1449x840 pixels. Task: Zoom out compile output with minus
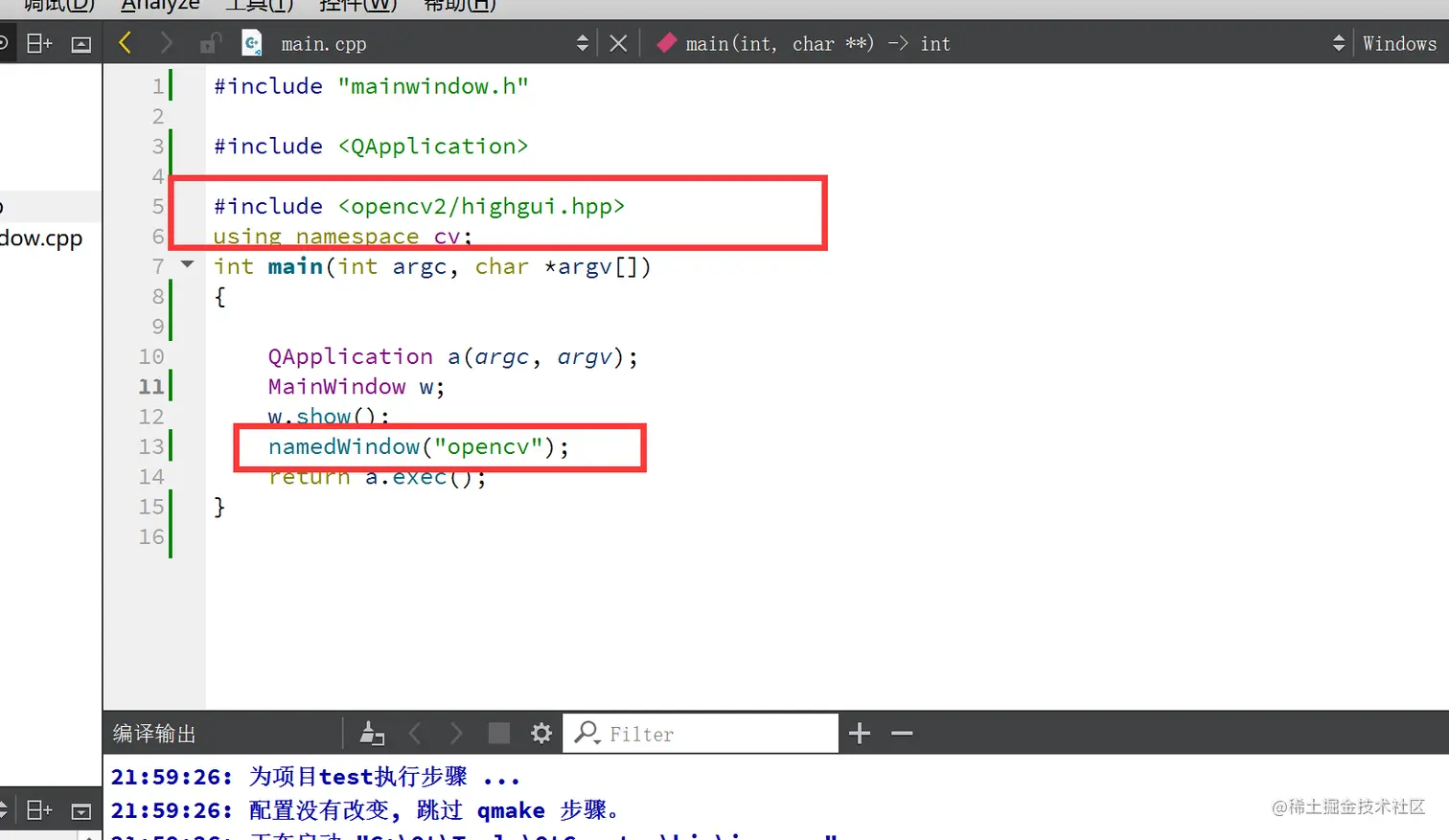(x=902, y=734)
